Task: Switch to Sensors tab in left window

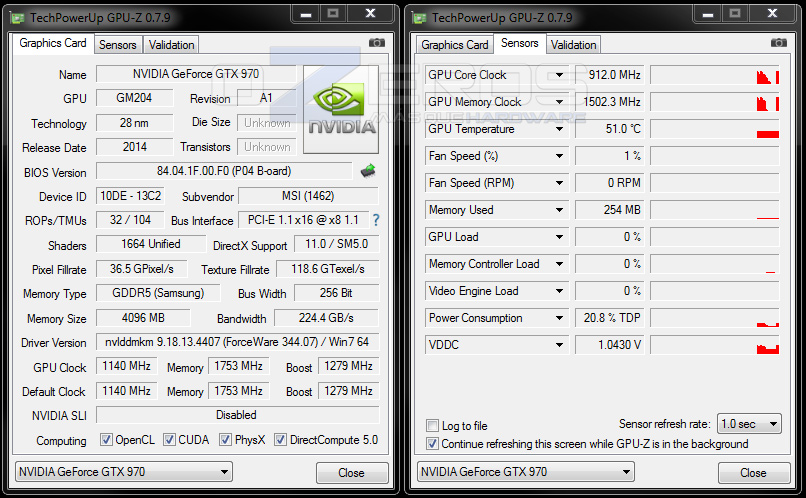Action: coord(118,45)
